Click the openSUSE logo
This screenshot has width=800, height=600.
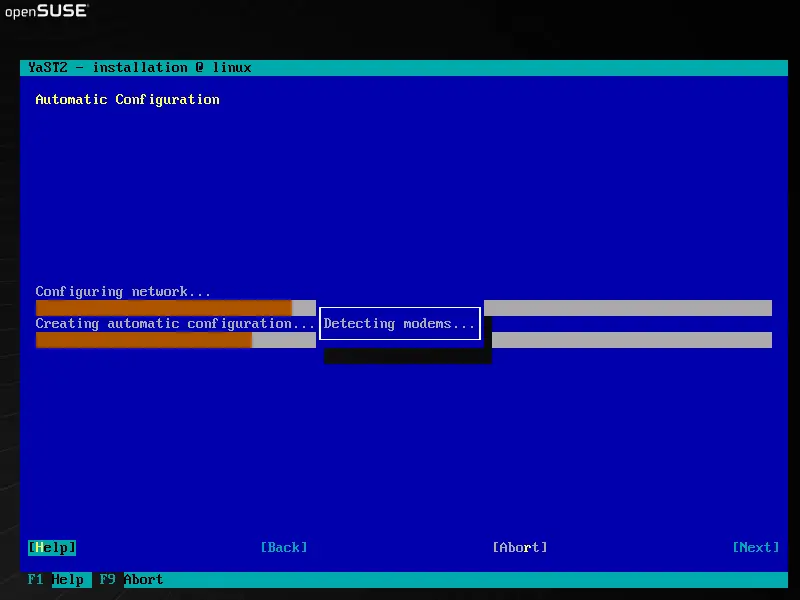coord(46,11)
